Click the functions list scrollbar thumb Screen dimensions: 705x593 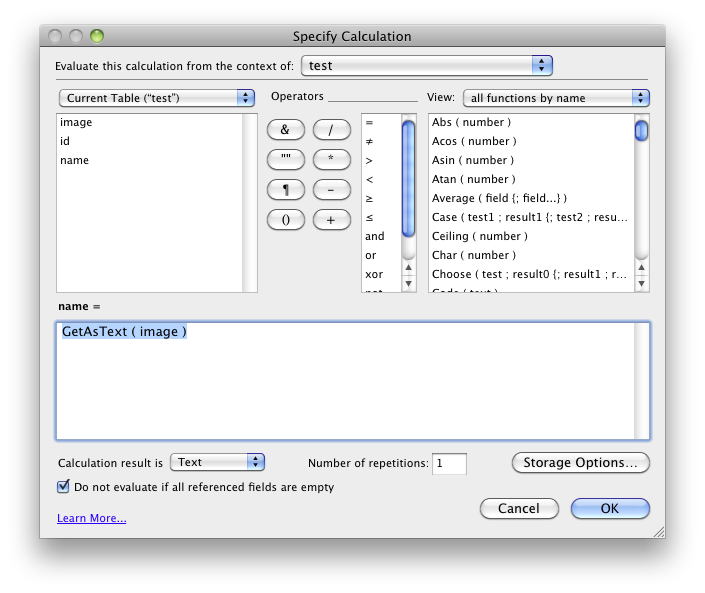tap(642, 131)
